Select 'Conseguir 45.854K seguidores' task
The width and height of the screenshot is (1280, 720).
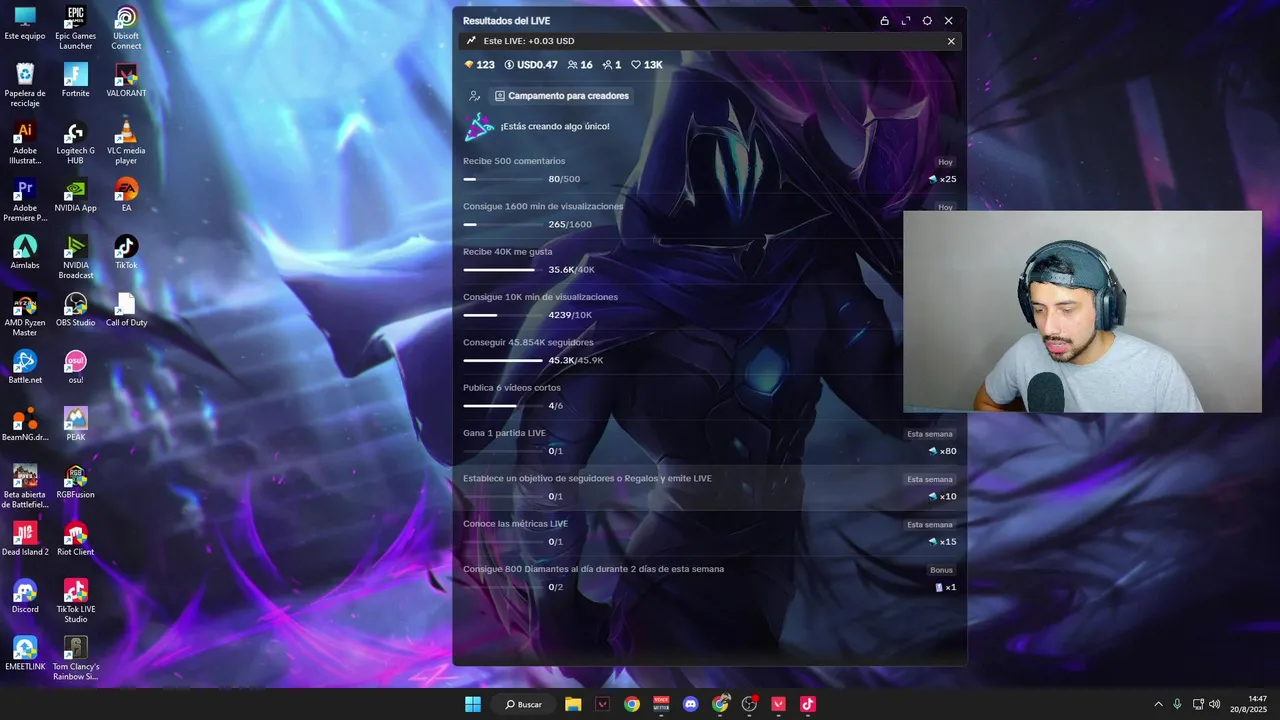tap(710, 351)
